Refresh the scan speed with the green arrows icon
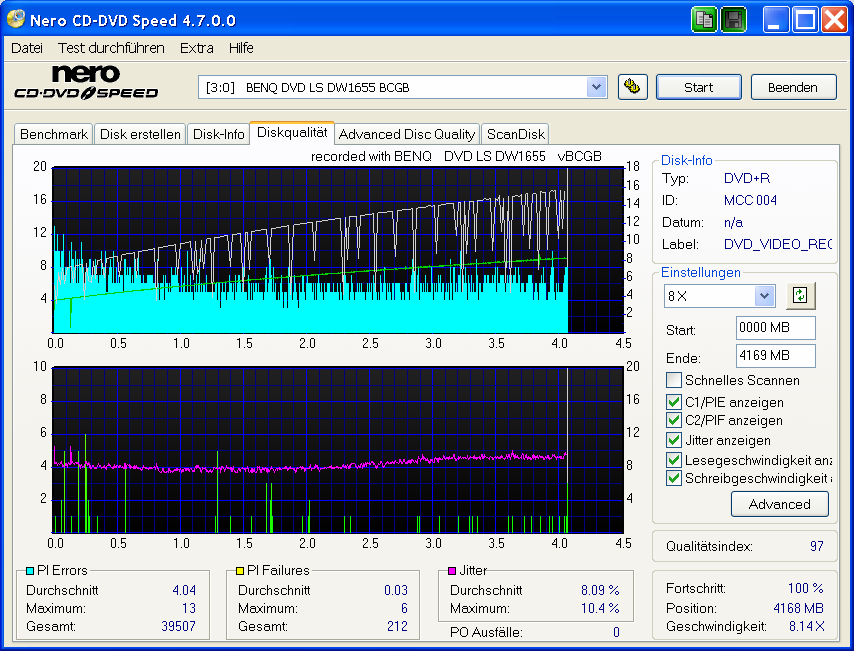Image resolution: width=854 pixels, height=651 pixels. 800,295
